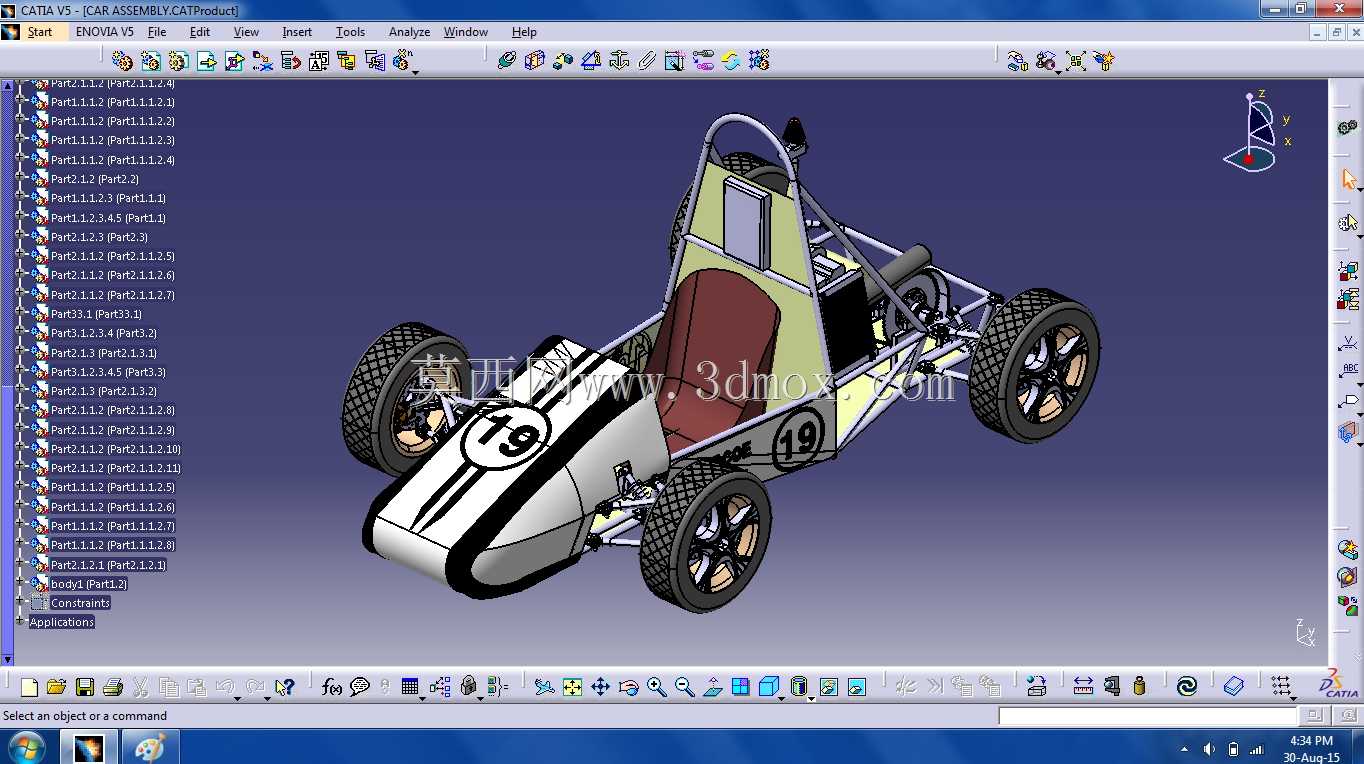Click the Print icon
The height and width of the screenshot is (764, 1364).
[112, 687]
